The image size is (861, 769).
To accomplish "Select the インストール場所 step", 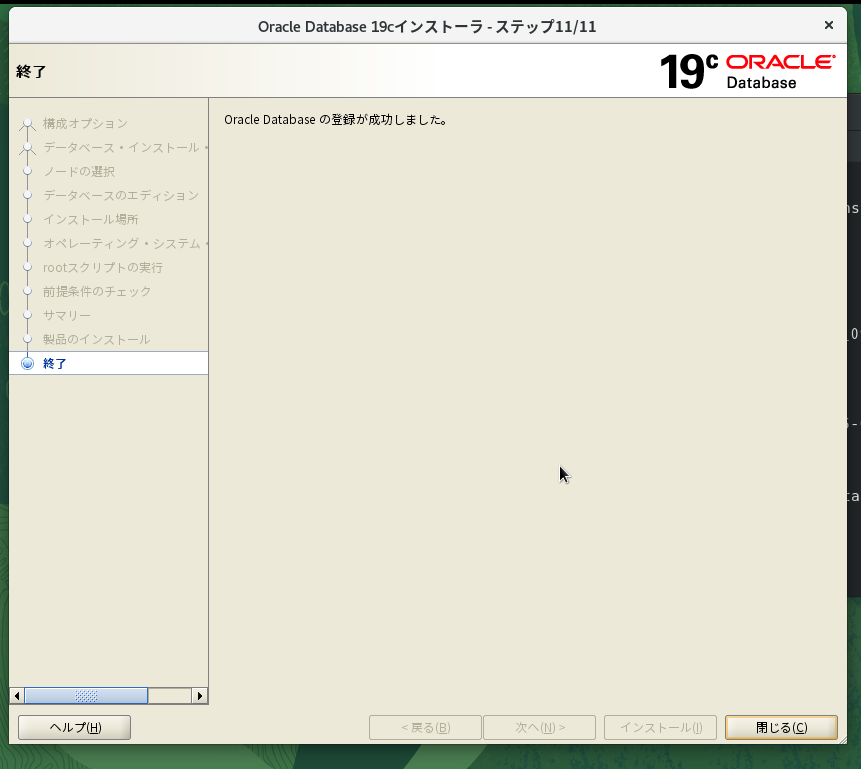I will point(91,219).
